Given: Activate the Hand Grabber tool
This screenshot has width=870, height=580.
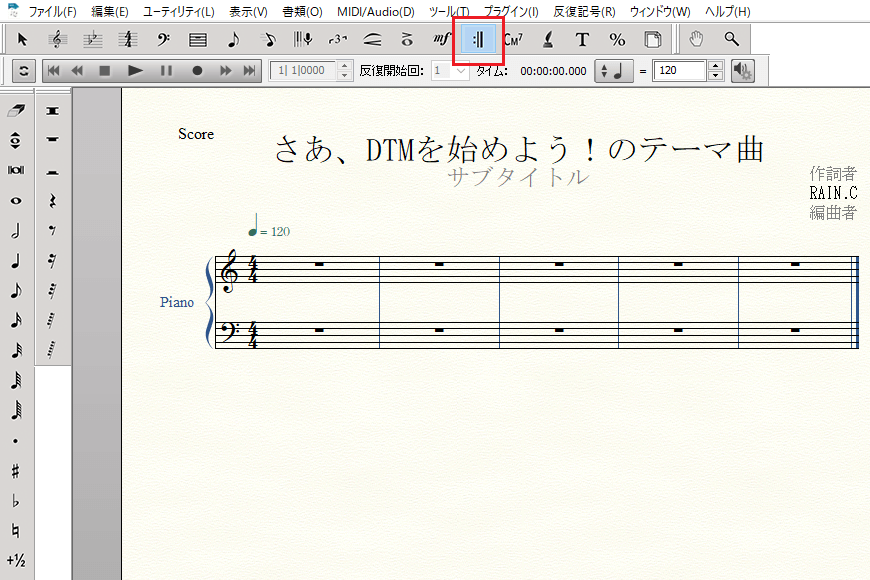Looking at the screenshot, I should coord(697,40).
